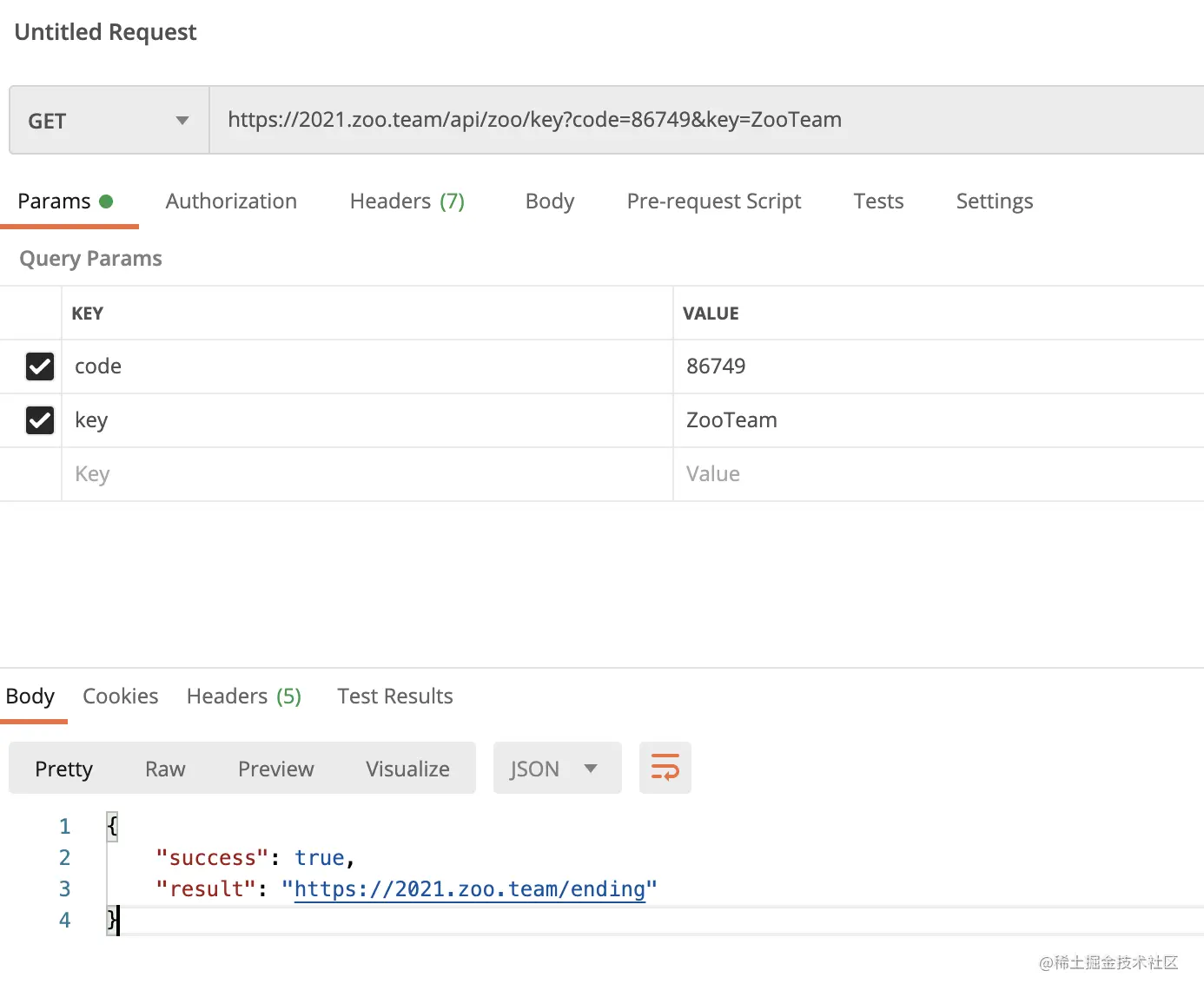The image size is (1204, 997).
Task: Open the request Settings tab
Action: tap(994, 201)
